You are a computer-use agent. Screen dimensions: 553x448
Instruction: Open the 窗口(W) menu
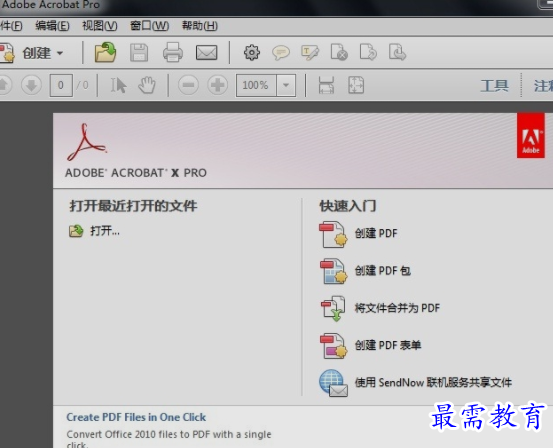pyautogui.click(x=149, y=26)
